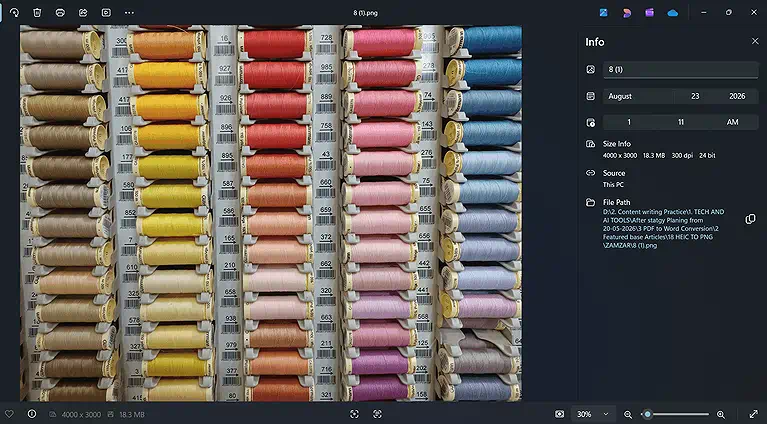
Task: Click the File Path folder icon
Action: pyautogui.click(x=590, y=202)
